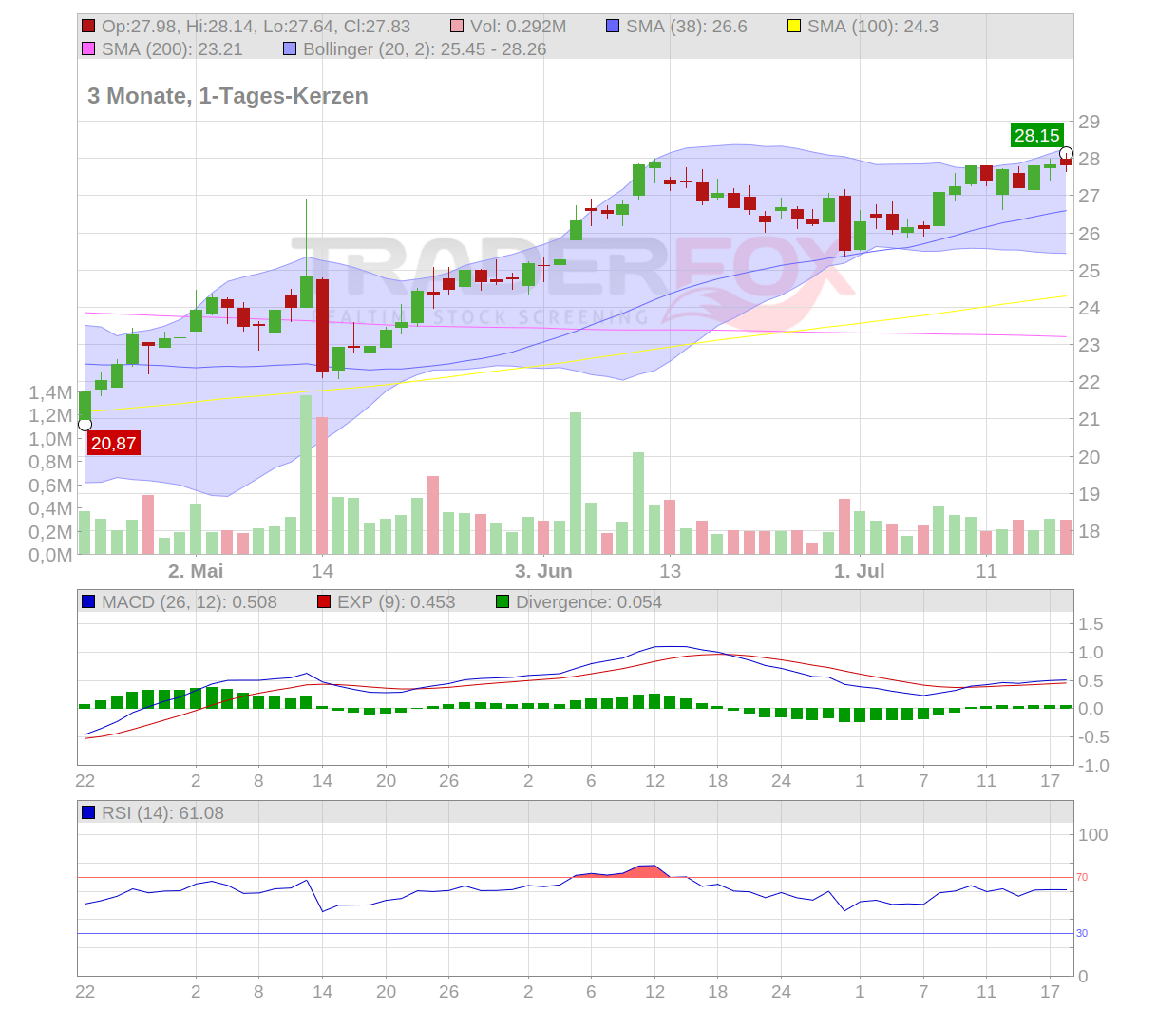Click the pink Vol legend swatch
1176x1010 pixels.
[457, 27]
